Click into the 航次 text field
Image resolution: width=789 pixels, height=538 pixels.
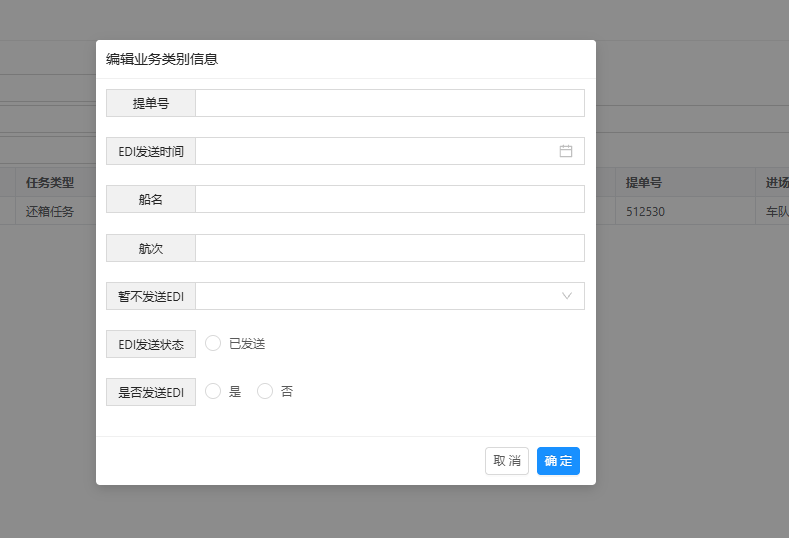tap(389, 248)
